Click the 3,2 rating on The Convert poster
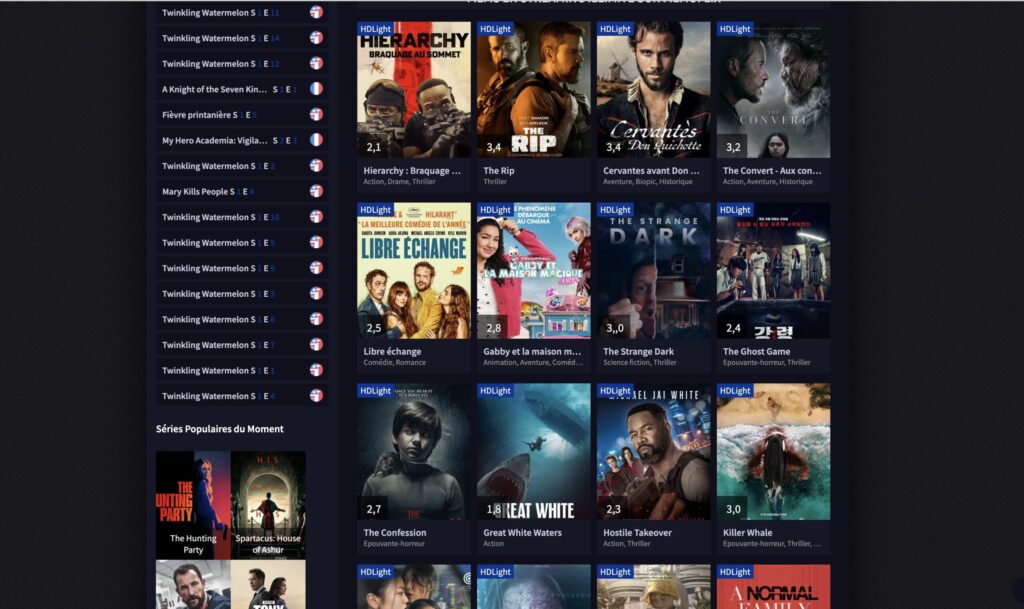 coord(733,147)
